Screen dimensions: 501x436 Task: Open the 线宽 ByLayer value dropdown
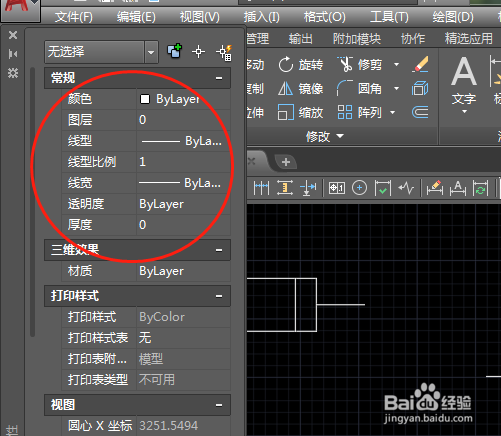pos(183,183)
